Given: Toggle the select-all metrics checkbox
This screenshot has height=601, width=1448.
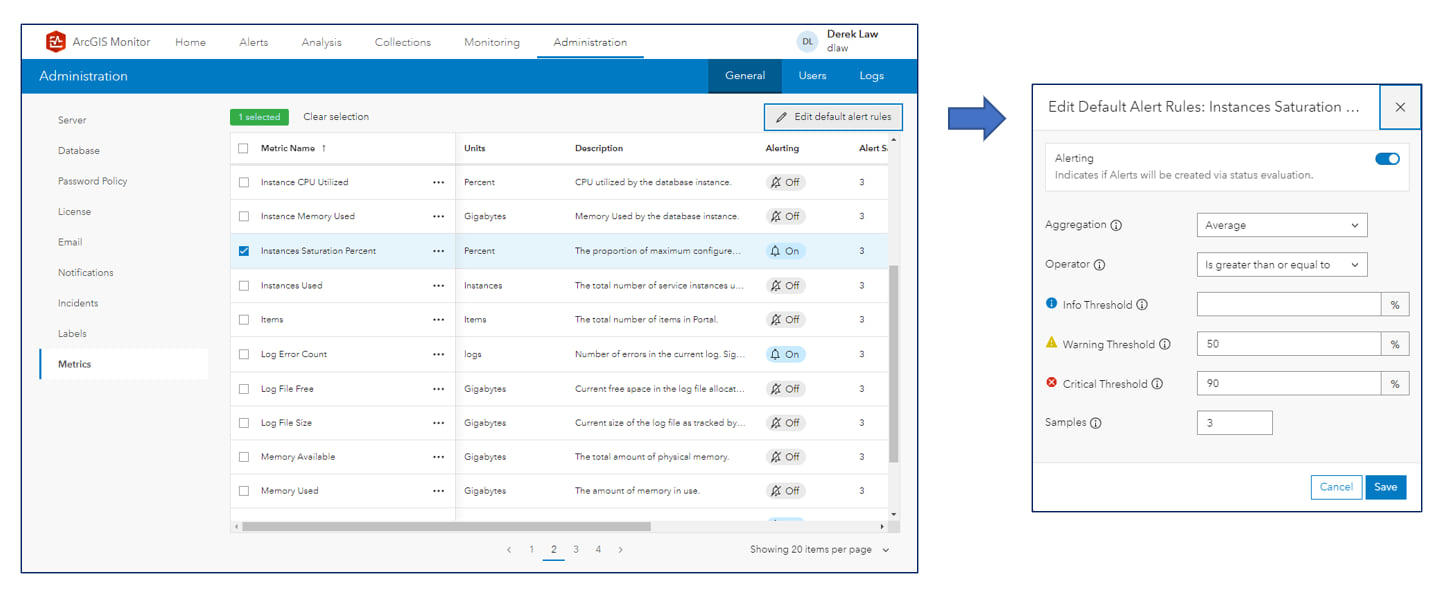Looking at the screenshot, I should coord(243,149).
